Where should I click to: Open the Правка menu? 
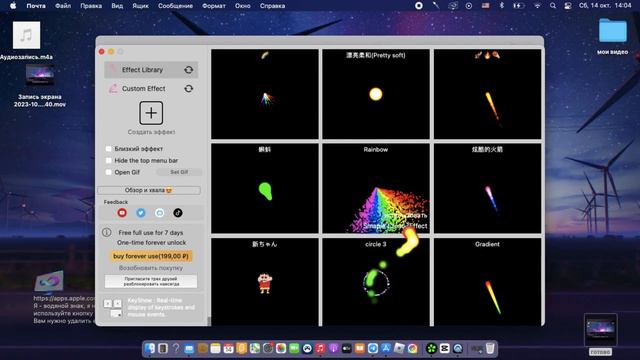tap(91, 6)
